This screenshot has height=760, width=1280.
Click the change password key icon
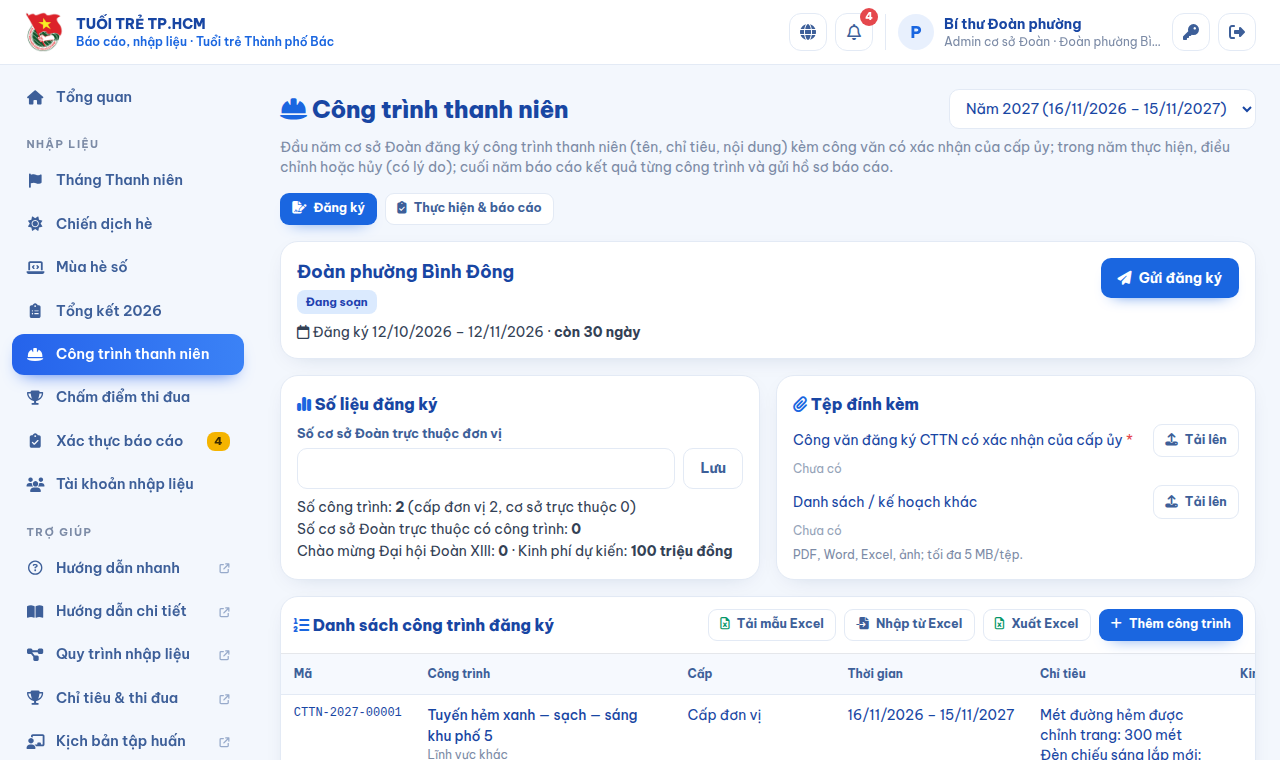[1191, 32]
